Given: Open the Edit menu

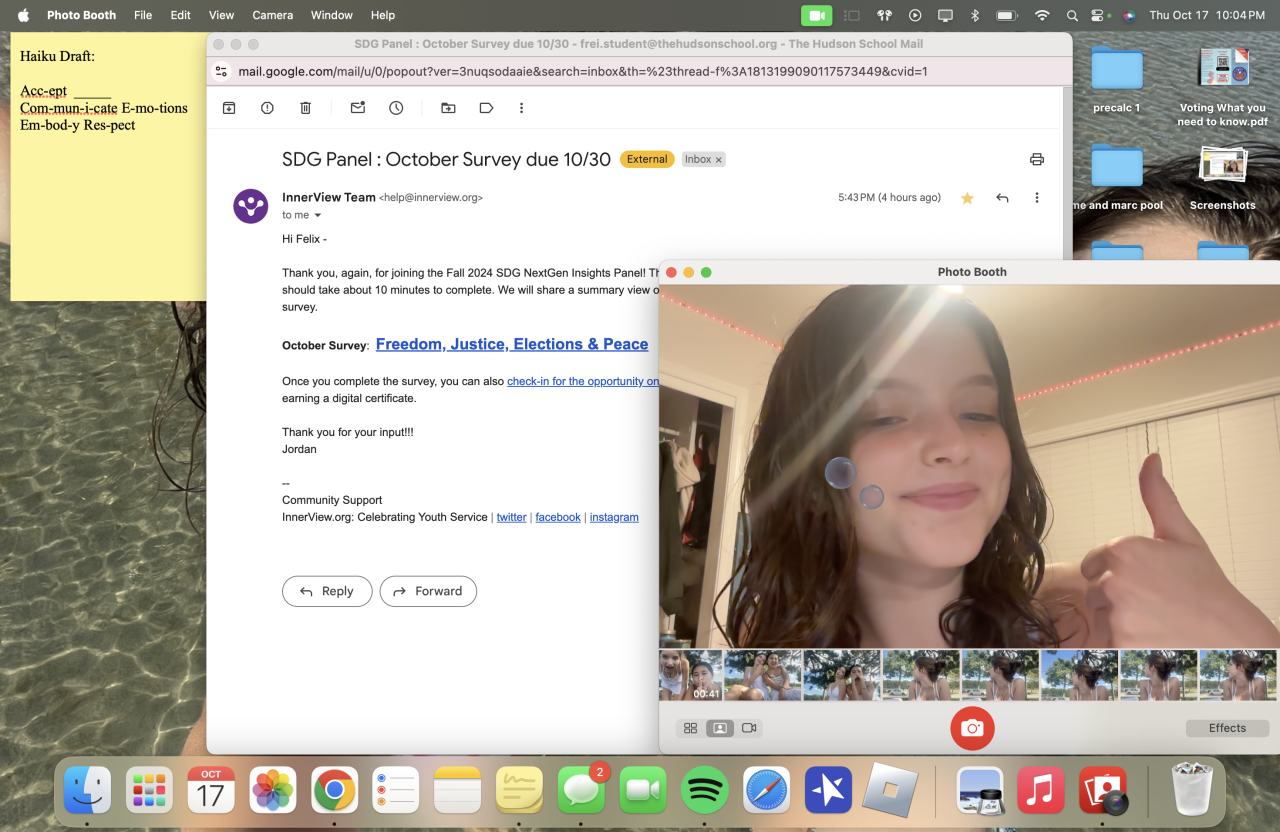Looking at the screenshot, I should (x=180, y=15).
